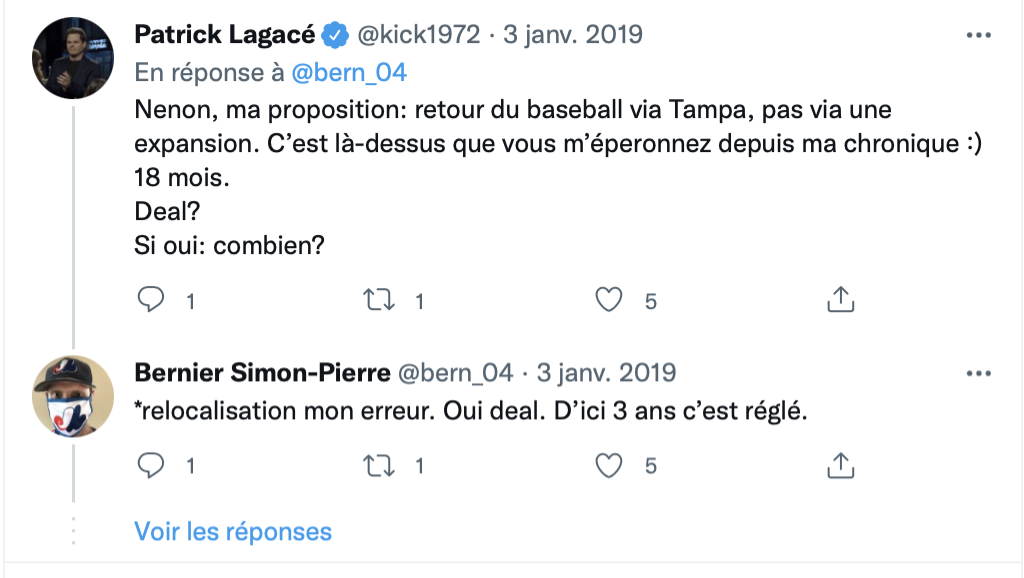Open the @bern_04 mention link
This screenshot has height=578, width=1024.
click(x=349, y=73)
